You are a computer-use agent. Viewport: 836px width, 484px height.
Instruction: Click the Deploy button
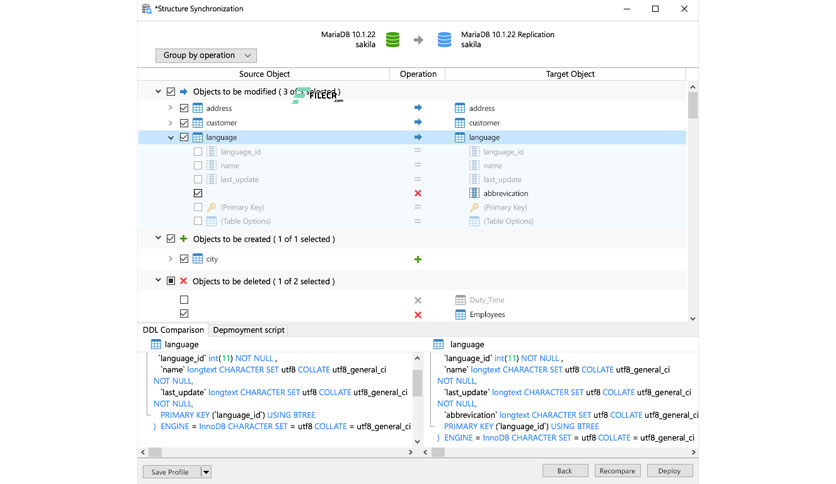coord(669,471)
